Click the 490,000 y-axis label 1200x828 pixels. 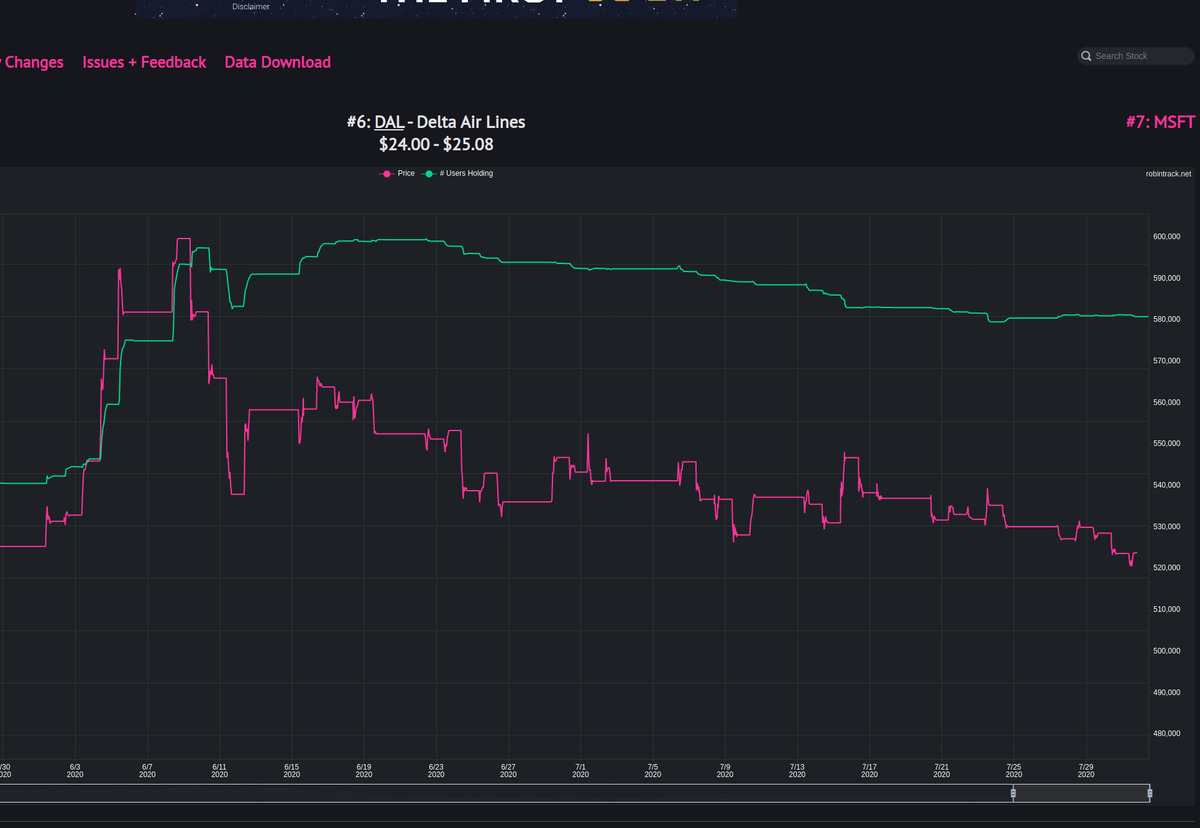pos(1167,692)
